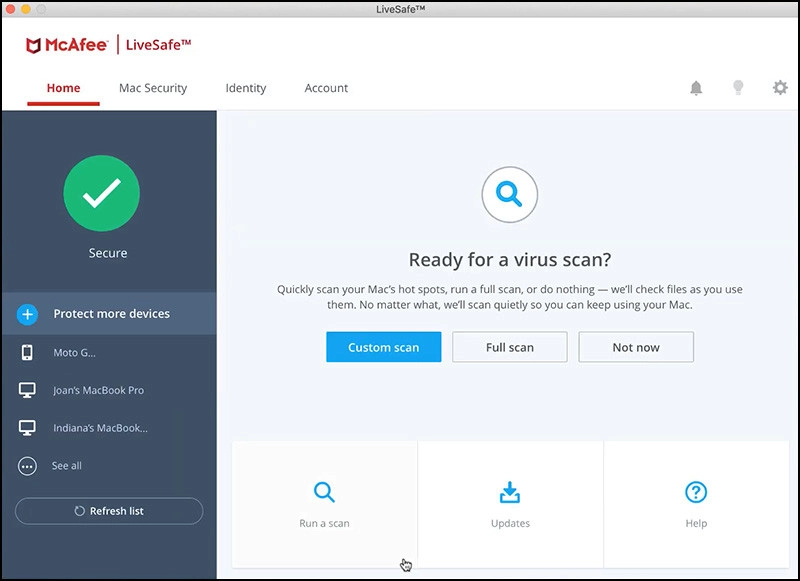
Task: Select Protect more devices label
Action: [112, 314]
